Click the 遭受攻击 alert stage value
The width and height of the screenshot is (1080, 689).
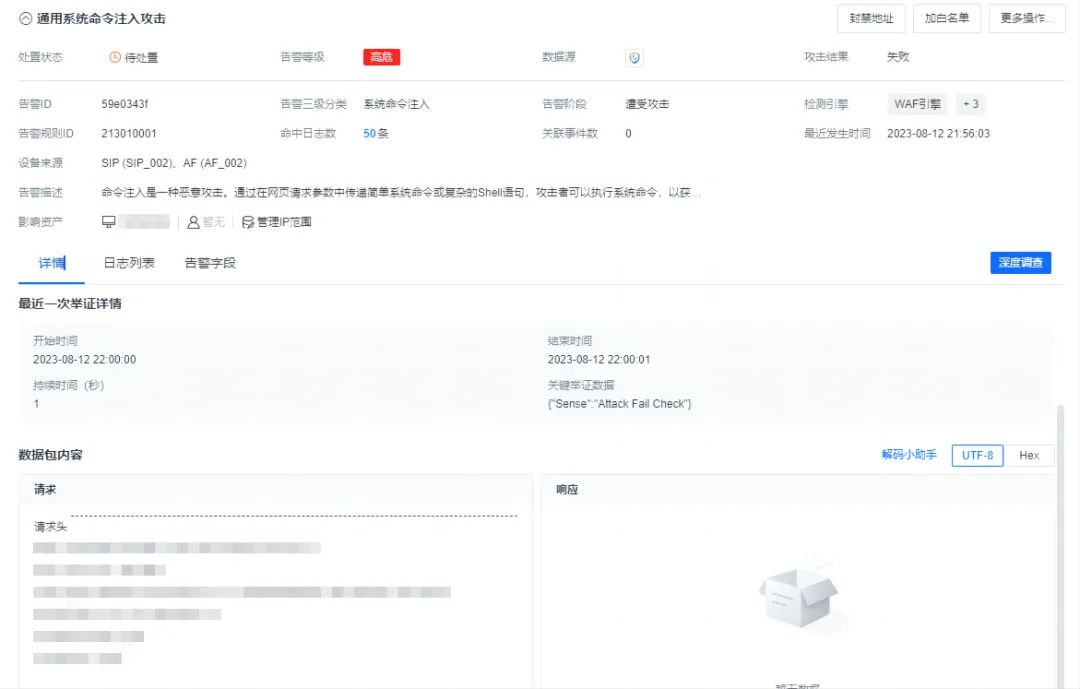point(647,104)
